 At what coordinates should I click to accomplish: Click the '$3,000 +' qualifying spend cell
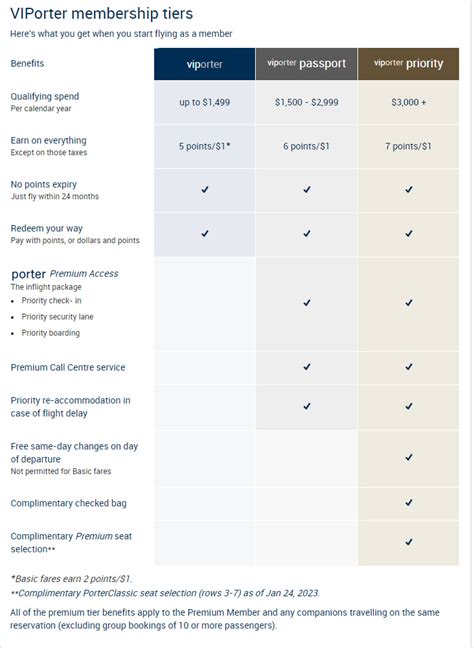point(408,102)
